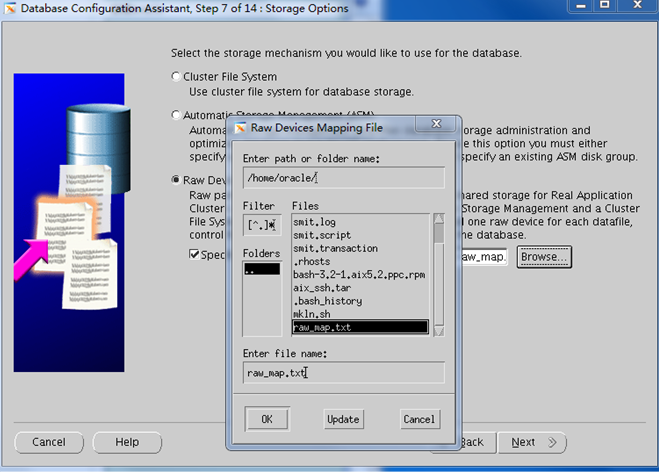Click the Raw Devices Mapping File dialog icon
The height and width of the screenshot is (472, 659).
pos(240,128)
